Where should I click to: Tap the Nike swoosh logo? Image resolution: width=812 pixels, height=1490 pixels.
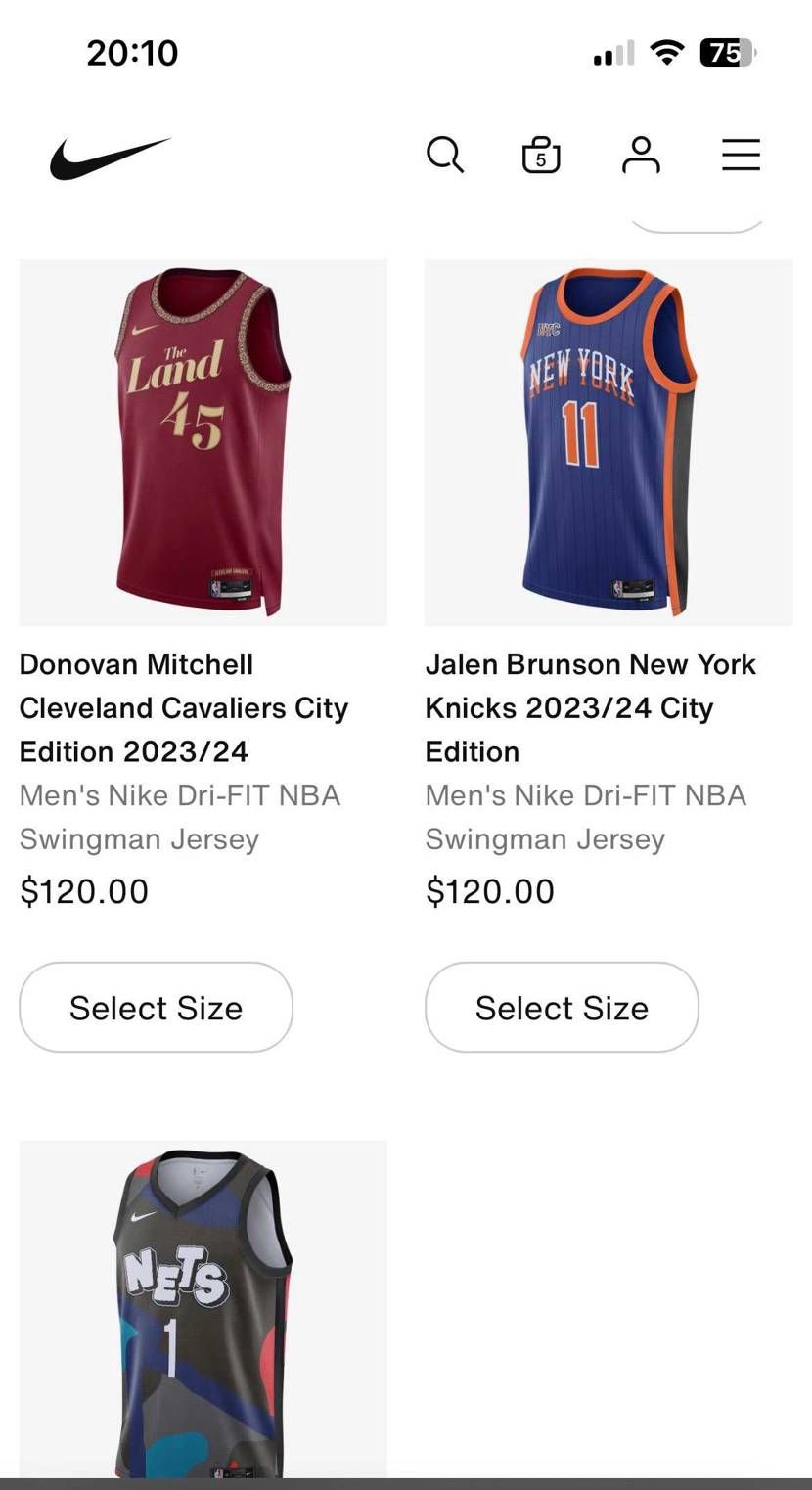click(x=110, y=158)
